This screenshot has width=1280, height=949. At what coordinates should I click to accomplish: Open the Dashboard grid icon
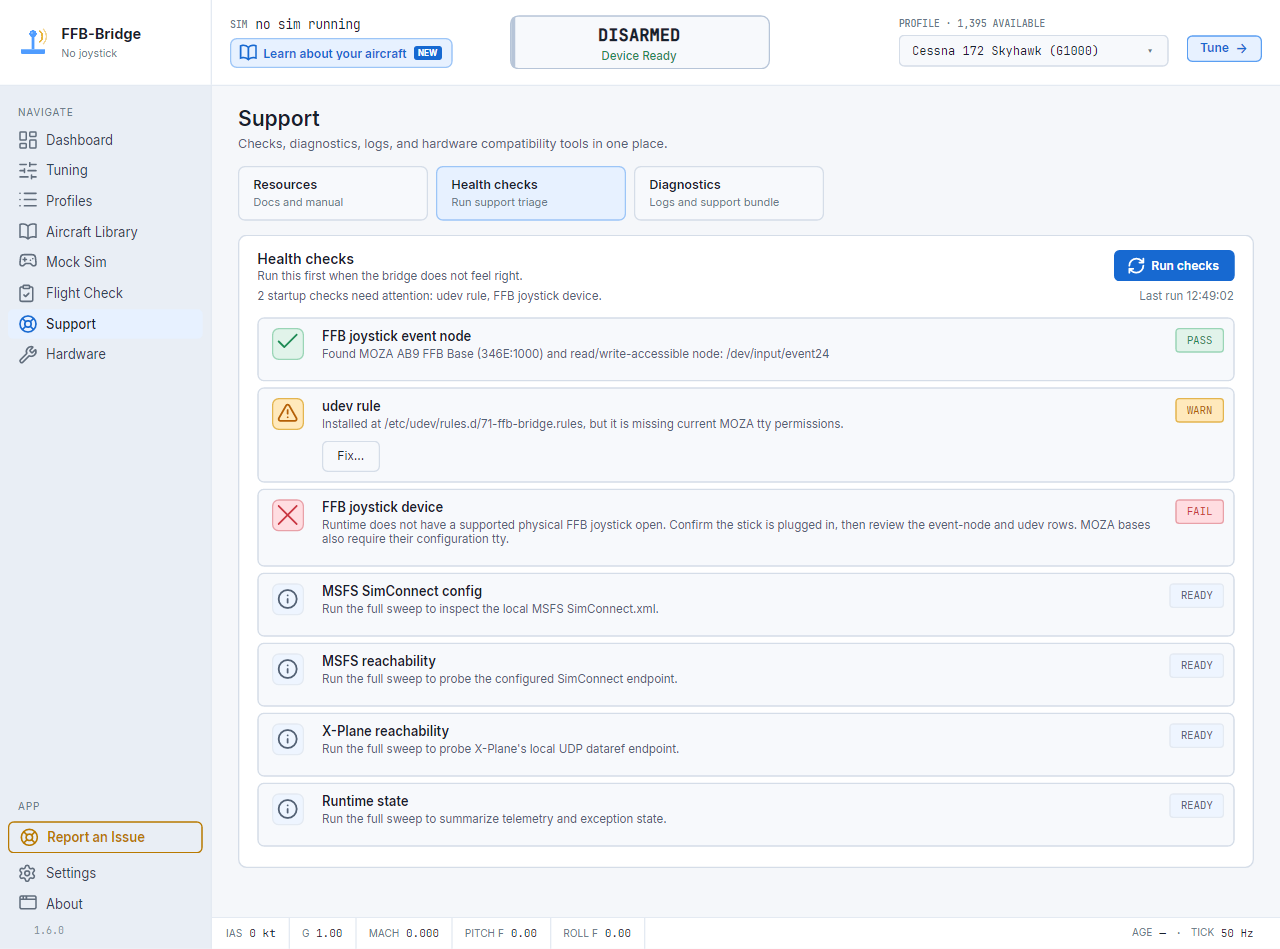28,140
